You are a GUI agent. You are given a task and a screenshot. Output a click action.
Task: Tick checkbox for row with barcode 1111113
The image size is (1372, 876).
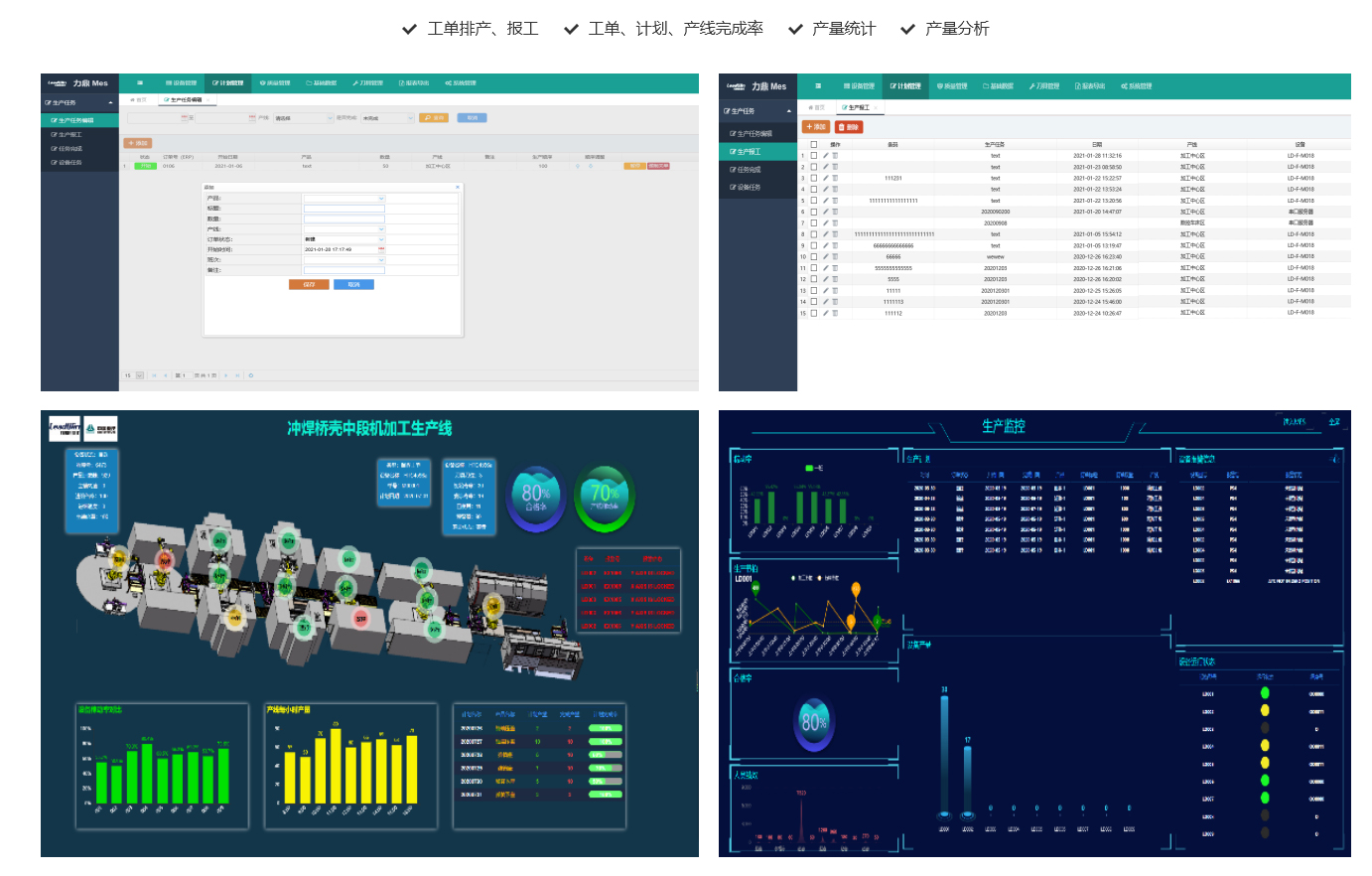(x=814, y=302)
